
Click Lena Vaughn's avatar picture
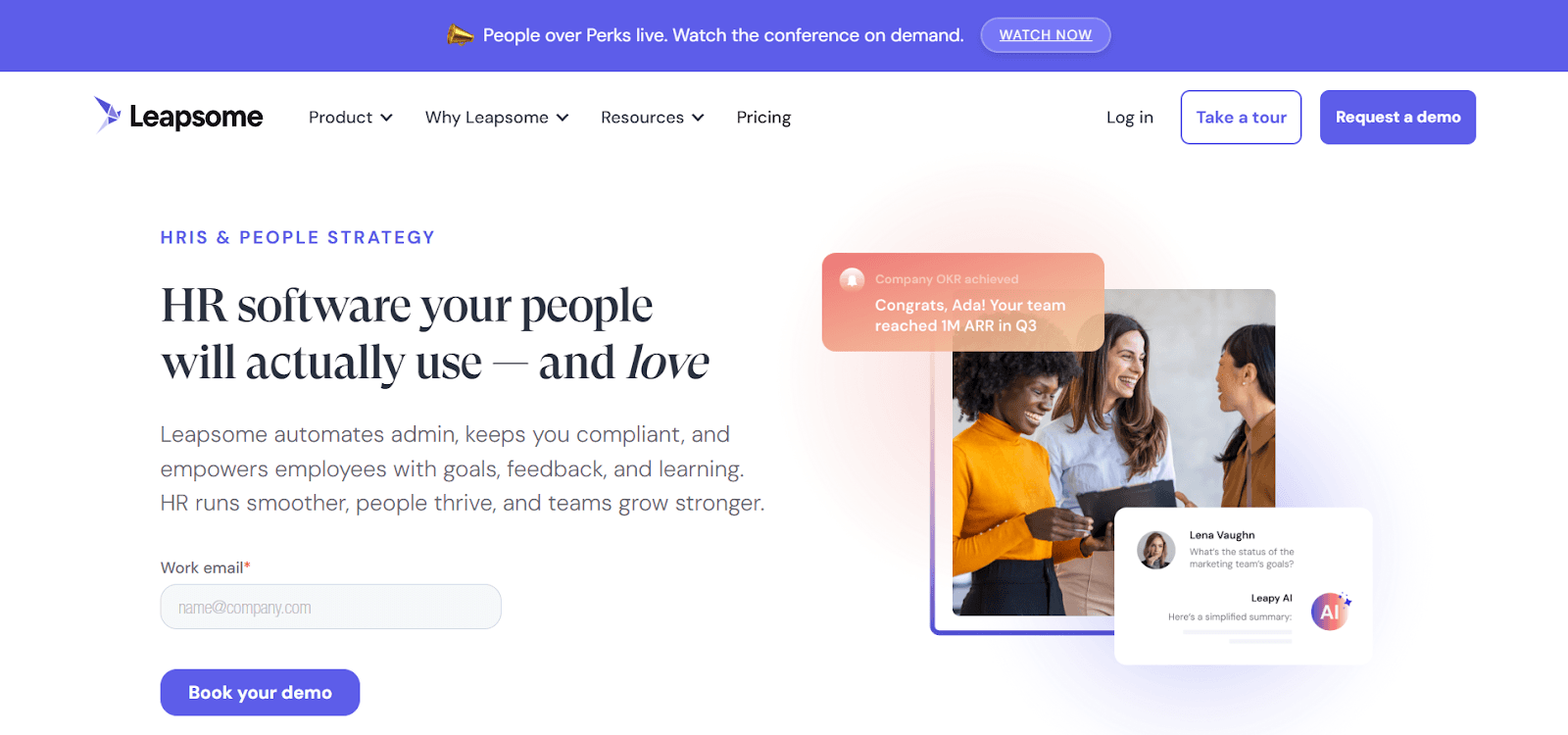1156,550
